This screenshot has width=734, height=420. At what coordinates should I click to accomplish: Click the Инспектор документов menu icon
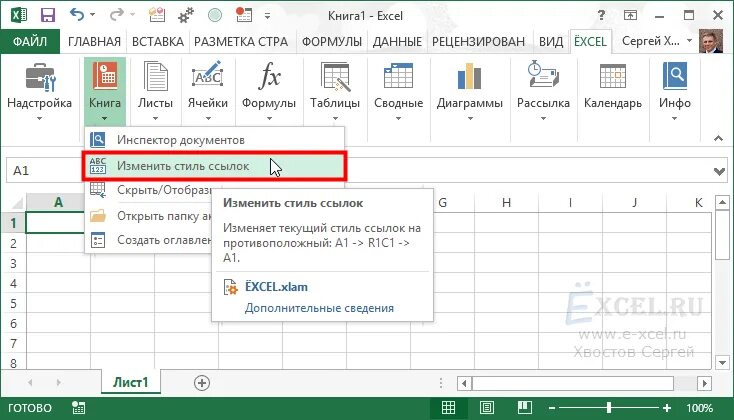(x=97, y=140)
